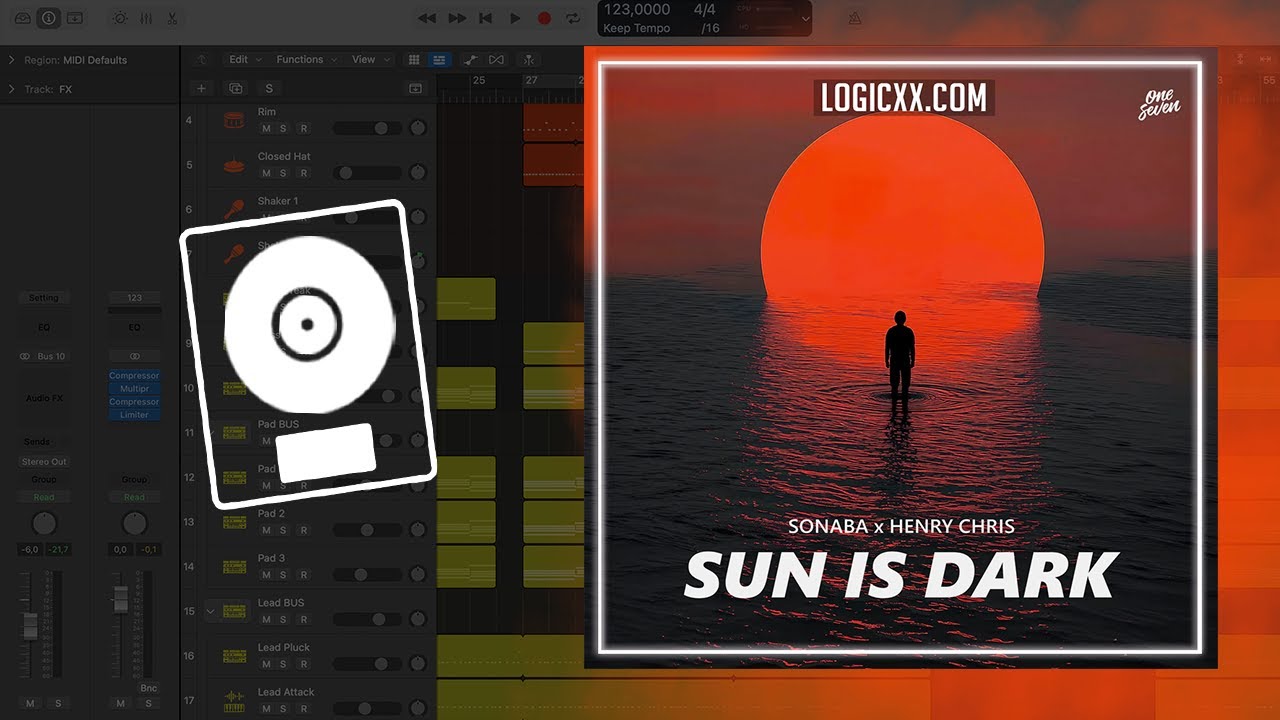Click the Duplicate Track icon

point(236,88)
